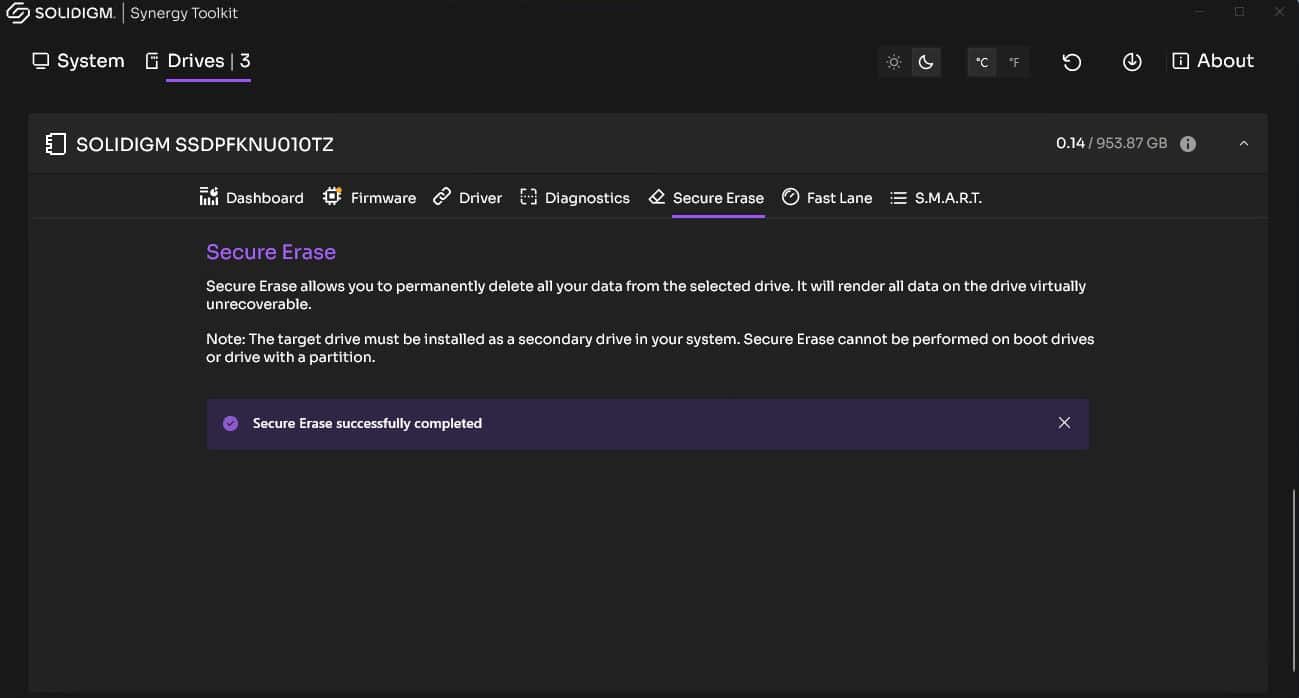
Task: Click the SSD drive icon beside SOLIDIGM SSDPFKNU010TZ
Action: click(56, 144)
